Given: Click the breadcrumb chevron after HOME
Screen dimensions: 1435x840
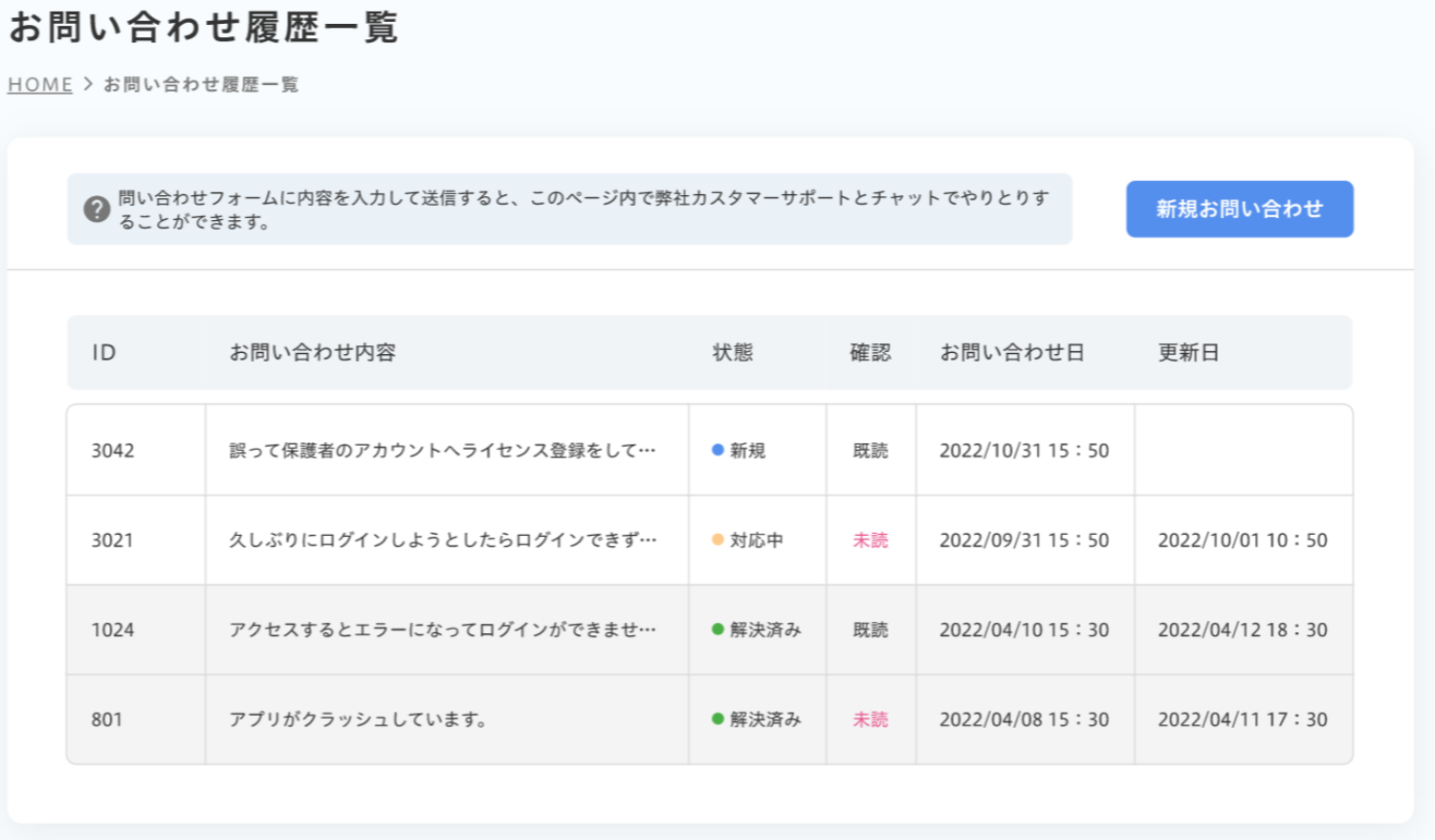Looking at the screenshot, I should (88, 84).
